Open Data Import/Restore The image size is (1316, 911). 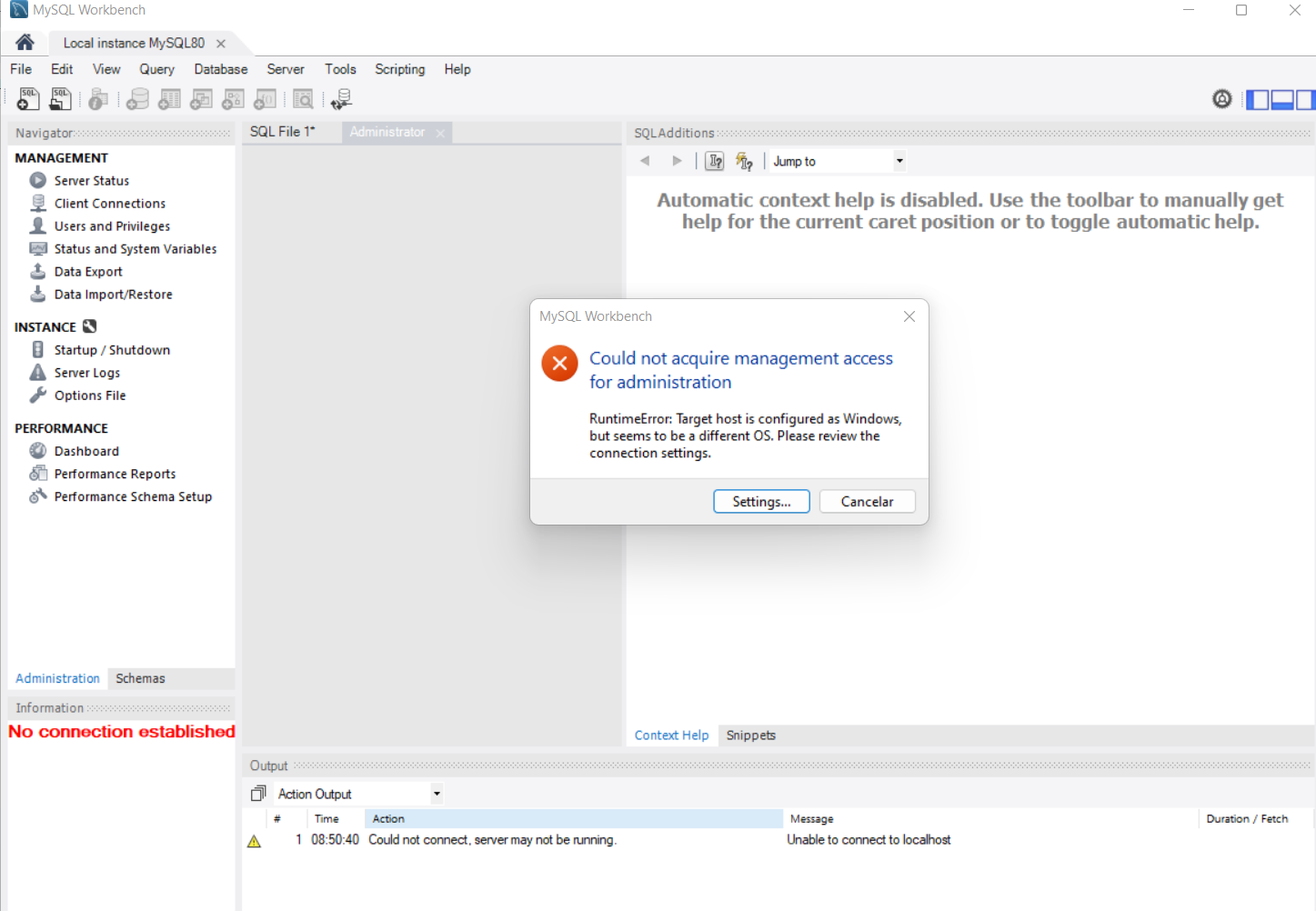pyautogui.click(x=113, y=295)
